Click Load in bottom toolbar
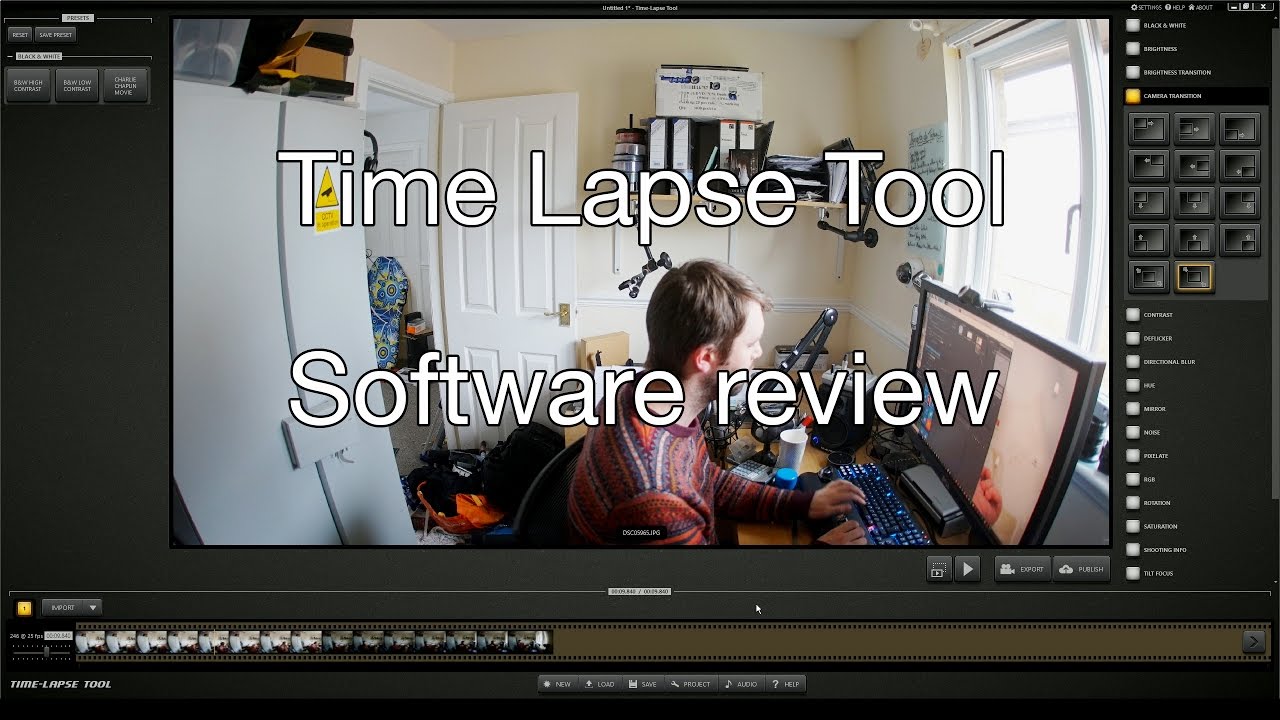Image resolution: width=1280 pixels, height=720 pixels. pos(600,684)
